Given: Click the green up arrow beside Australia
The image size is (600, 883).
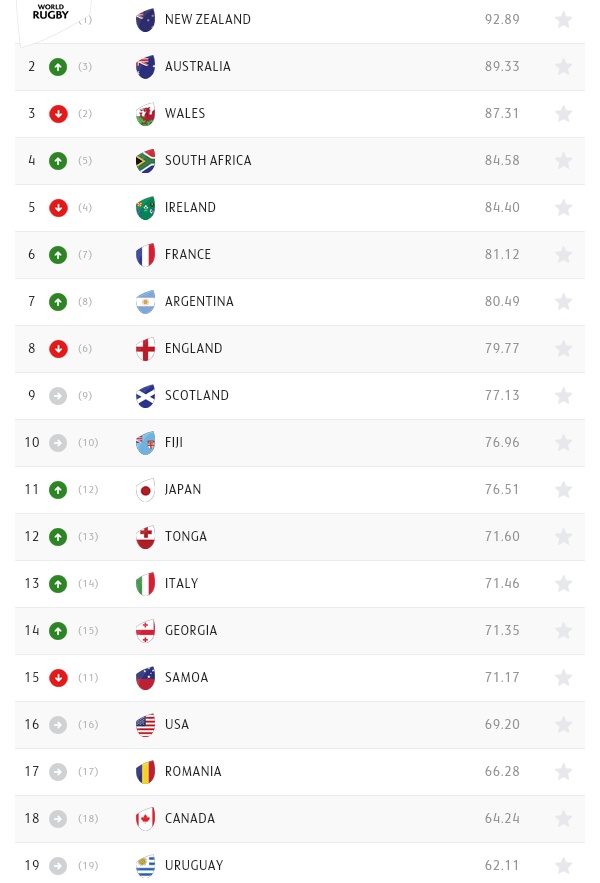Looking at the screenshot, I should [58, 67].
